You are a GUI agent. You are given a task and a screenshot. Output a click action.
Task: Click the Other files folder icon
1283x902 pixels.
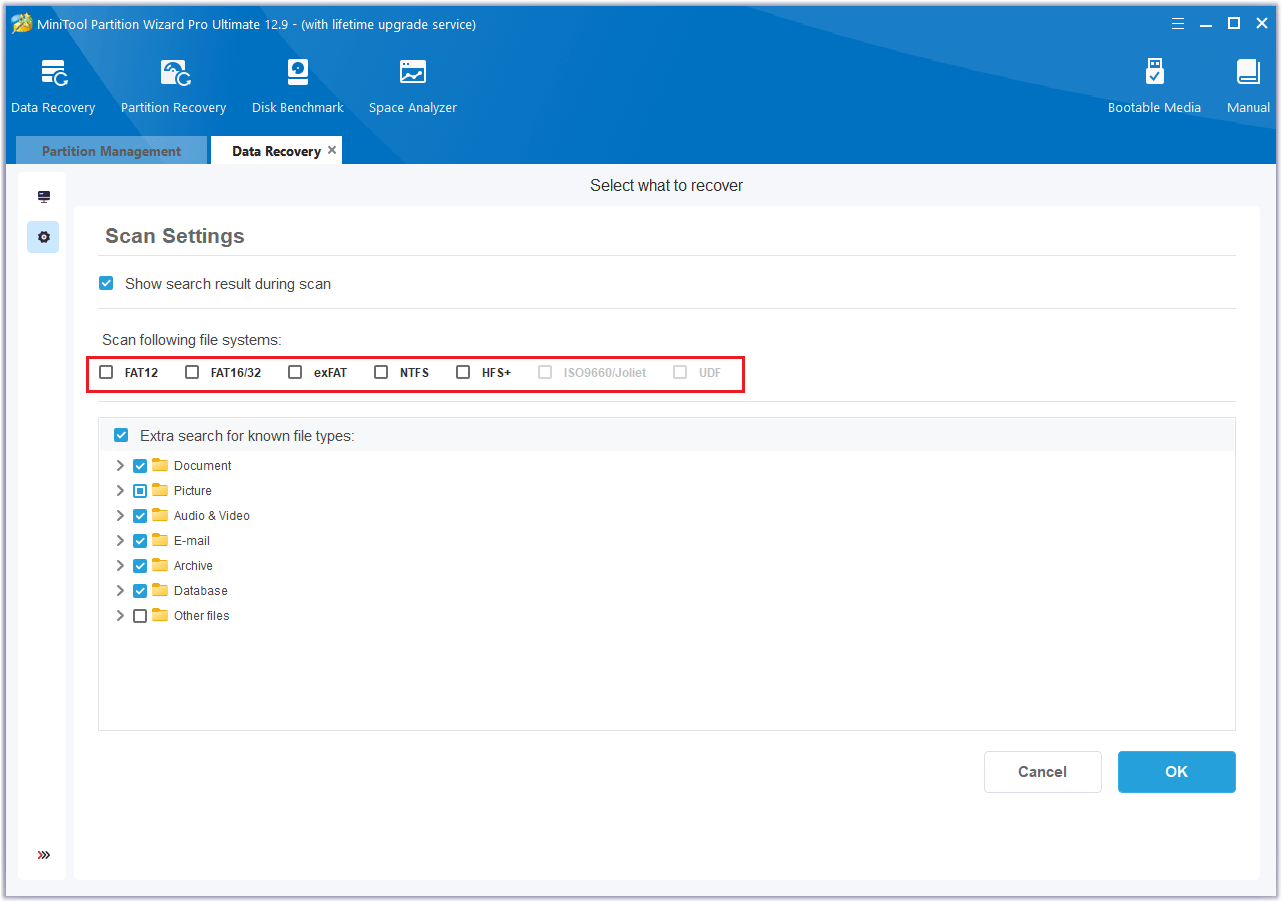tap(160, 615)
